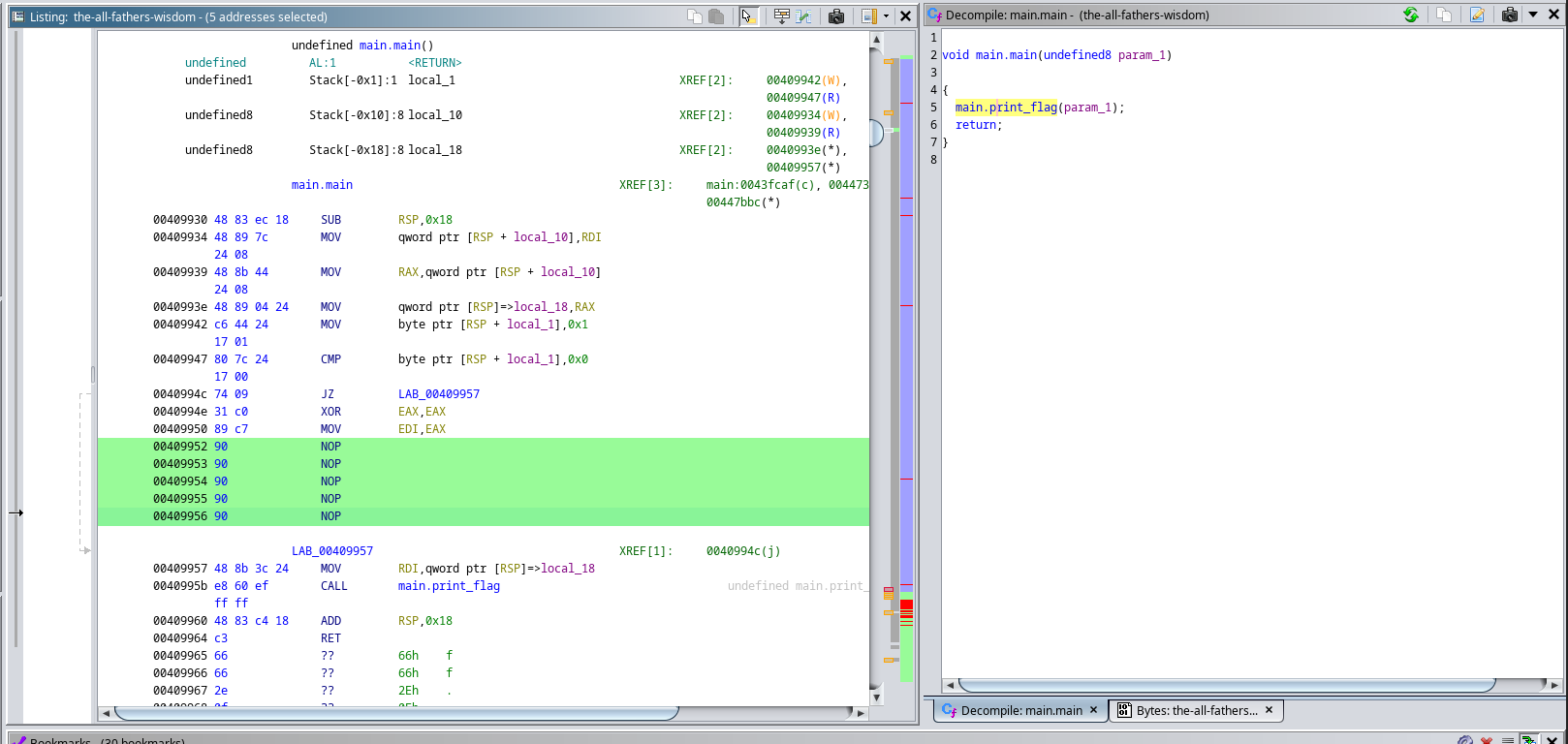Toggle mouse hover mode in Listing

click(748, 15)
